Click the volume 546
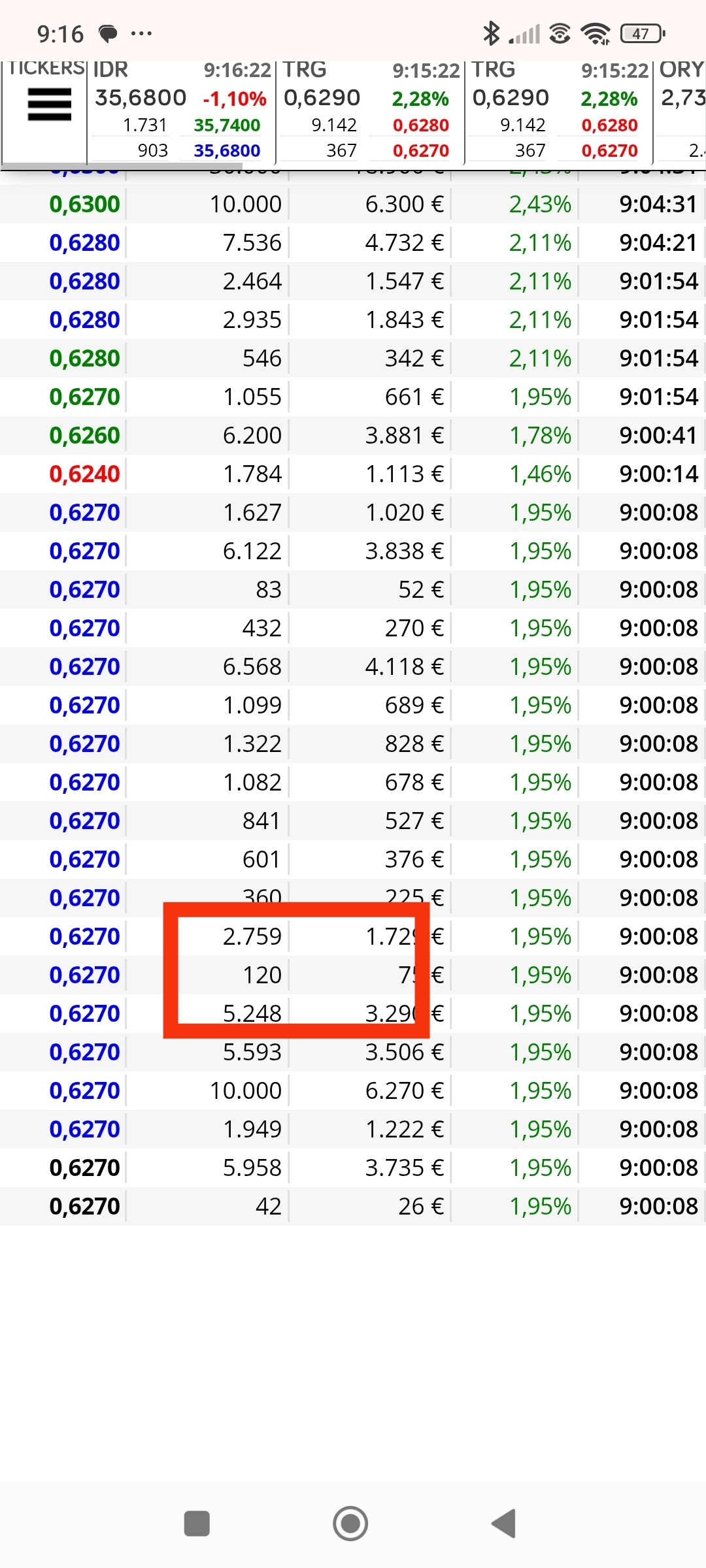706x1568 pixels. click(x=262, y=359)
